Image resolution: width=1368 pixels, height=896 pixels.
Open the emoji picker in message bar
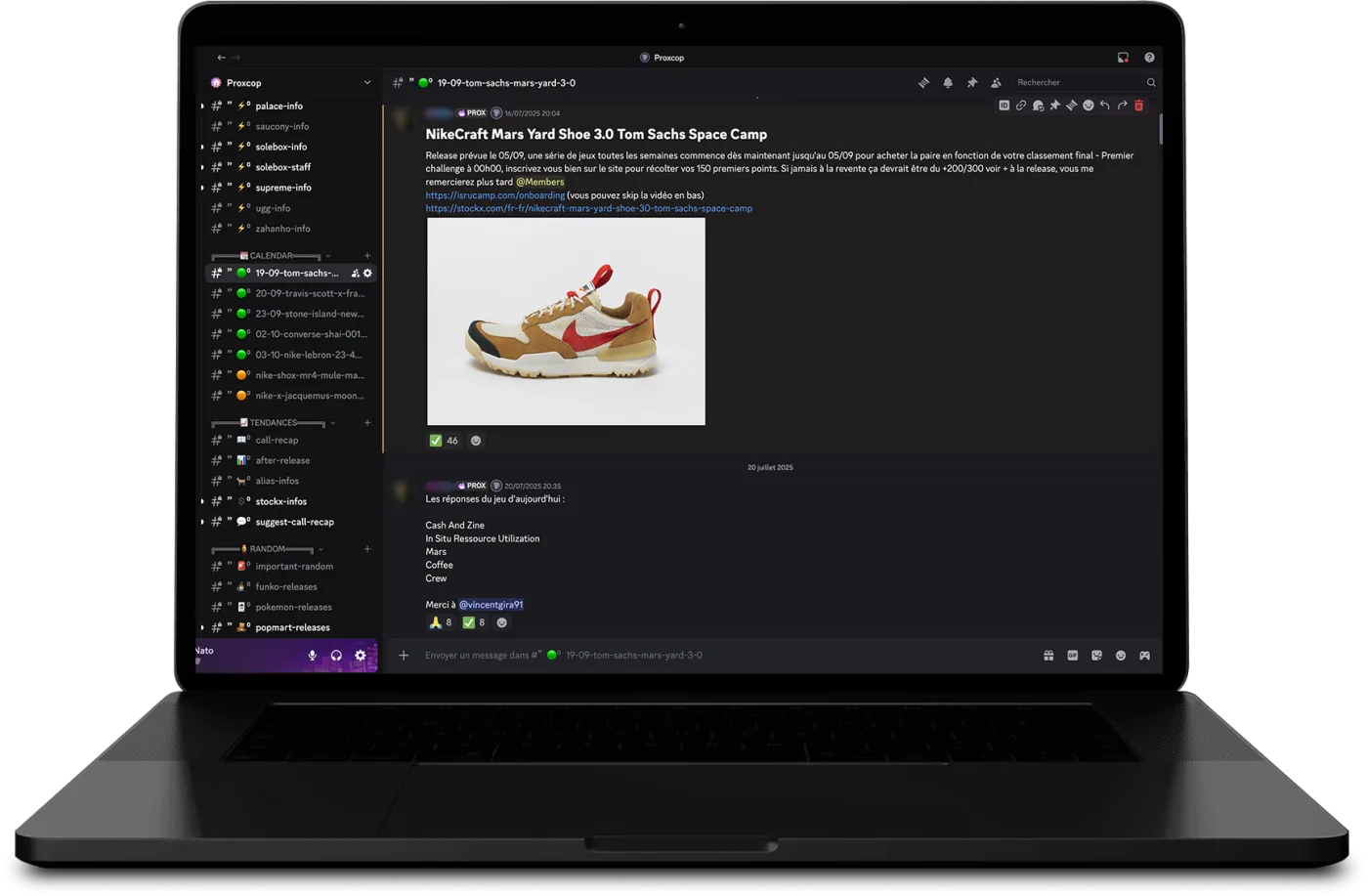tap(1121, 656)
